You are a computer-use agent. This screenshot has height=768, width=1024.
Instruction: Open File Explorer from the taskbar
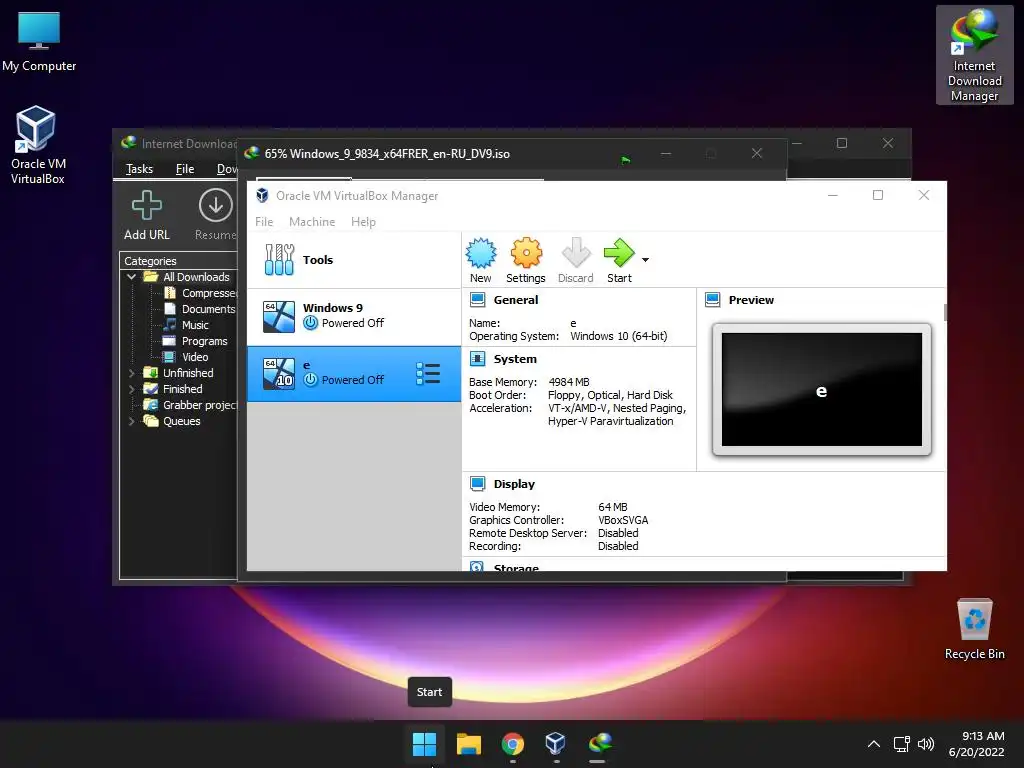click(468, 743)
